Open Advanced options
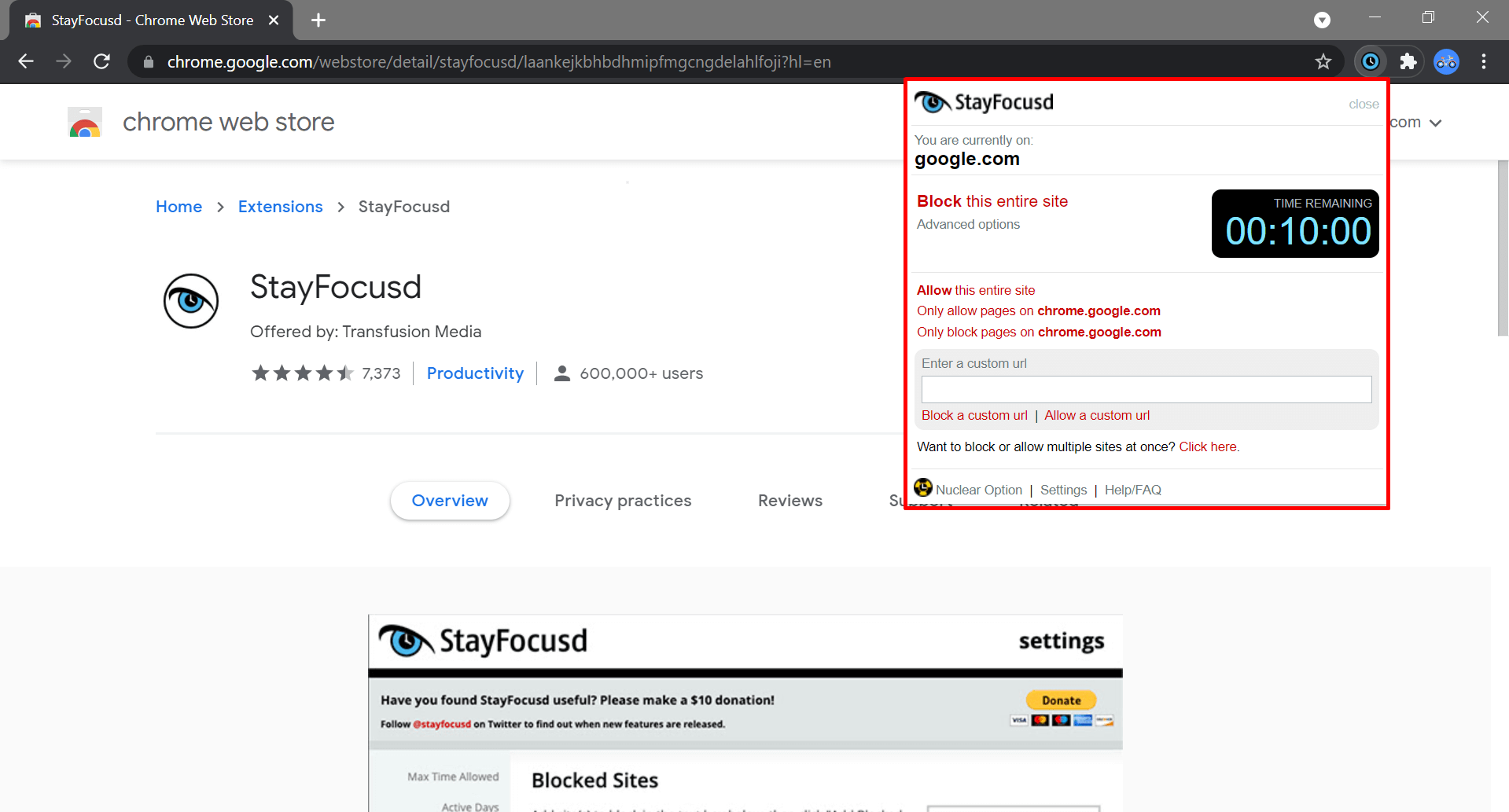Viewport: 1509px width, 812px height. (x=968, y=224)
